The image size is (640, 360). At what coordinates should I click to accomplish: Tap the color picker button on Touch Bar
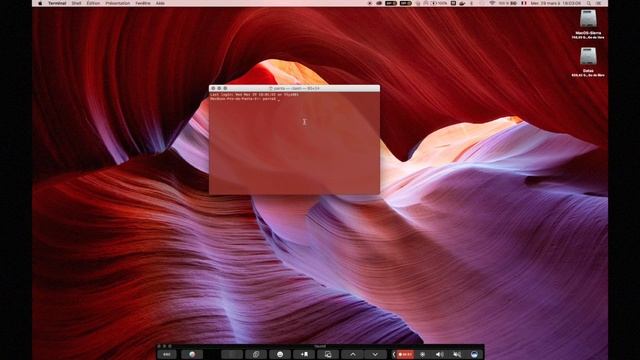point(192,354)
